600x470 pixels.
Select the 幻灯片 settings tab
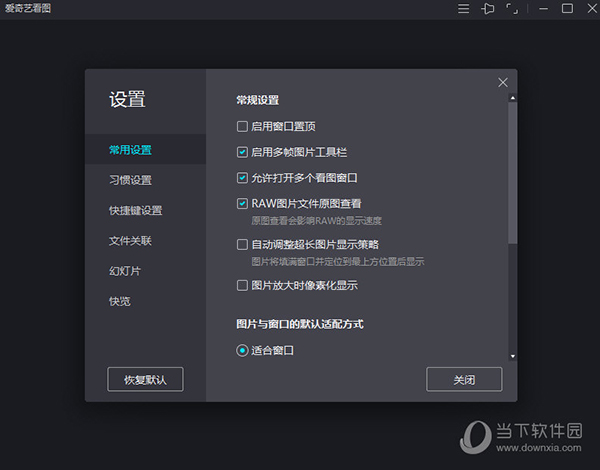(x=125, y=271)
